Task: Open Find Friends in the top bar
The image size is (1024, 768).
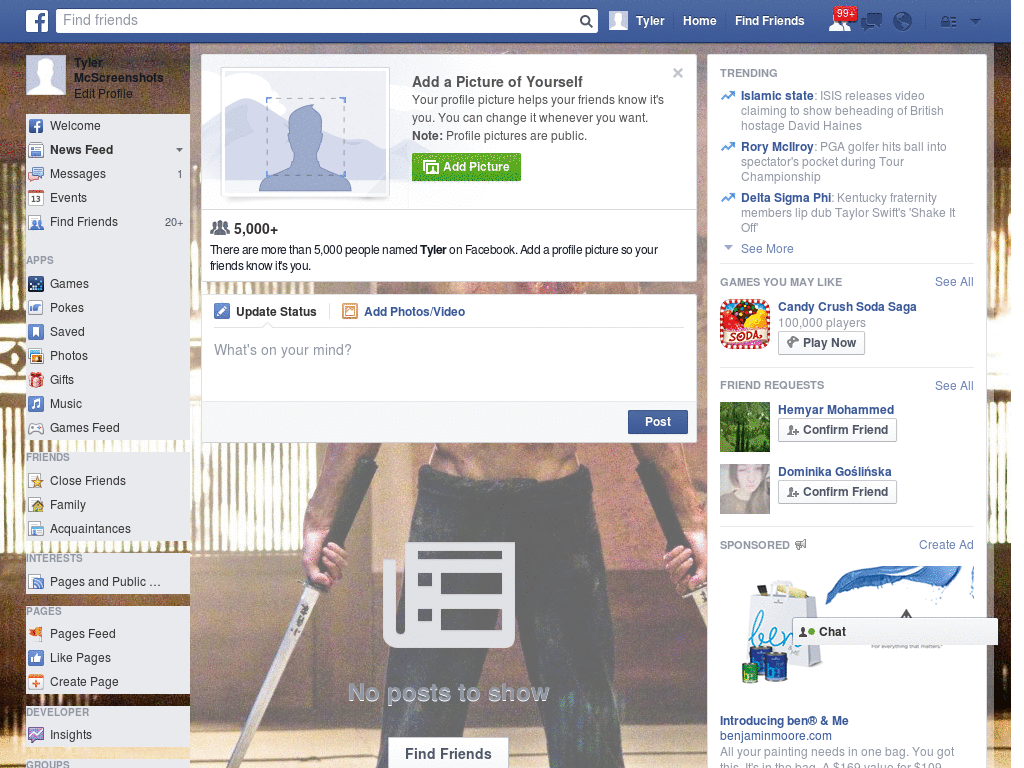Action: pyautogui.click(x=769, y=21)
